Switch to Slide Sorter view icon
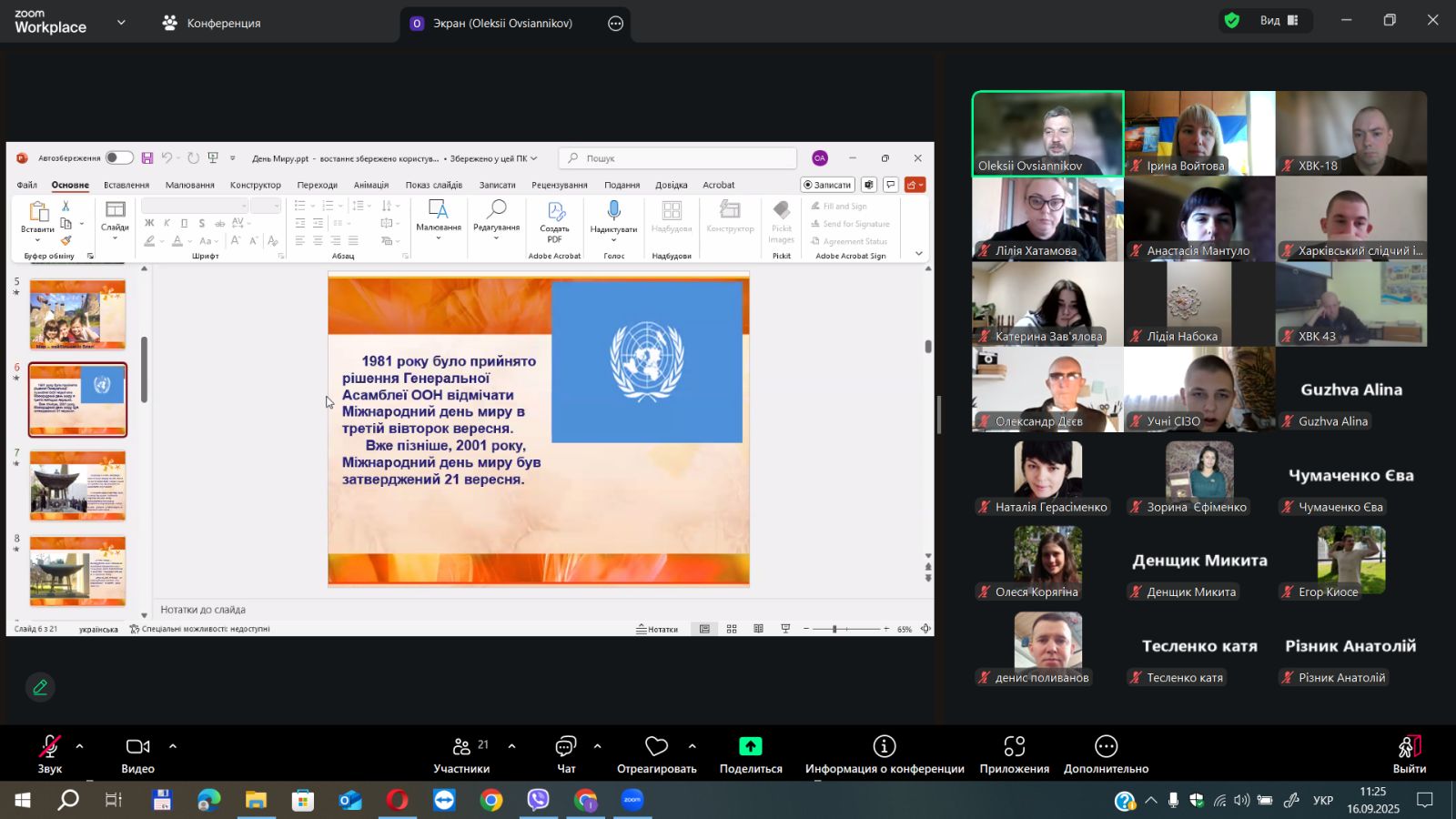Viewport: 1456px width, 819px height. 732,629
